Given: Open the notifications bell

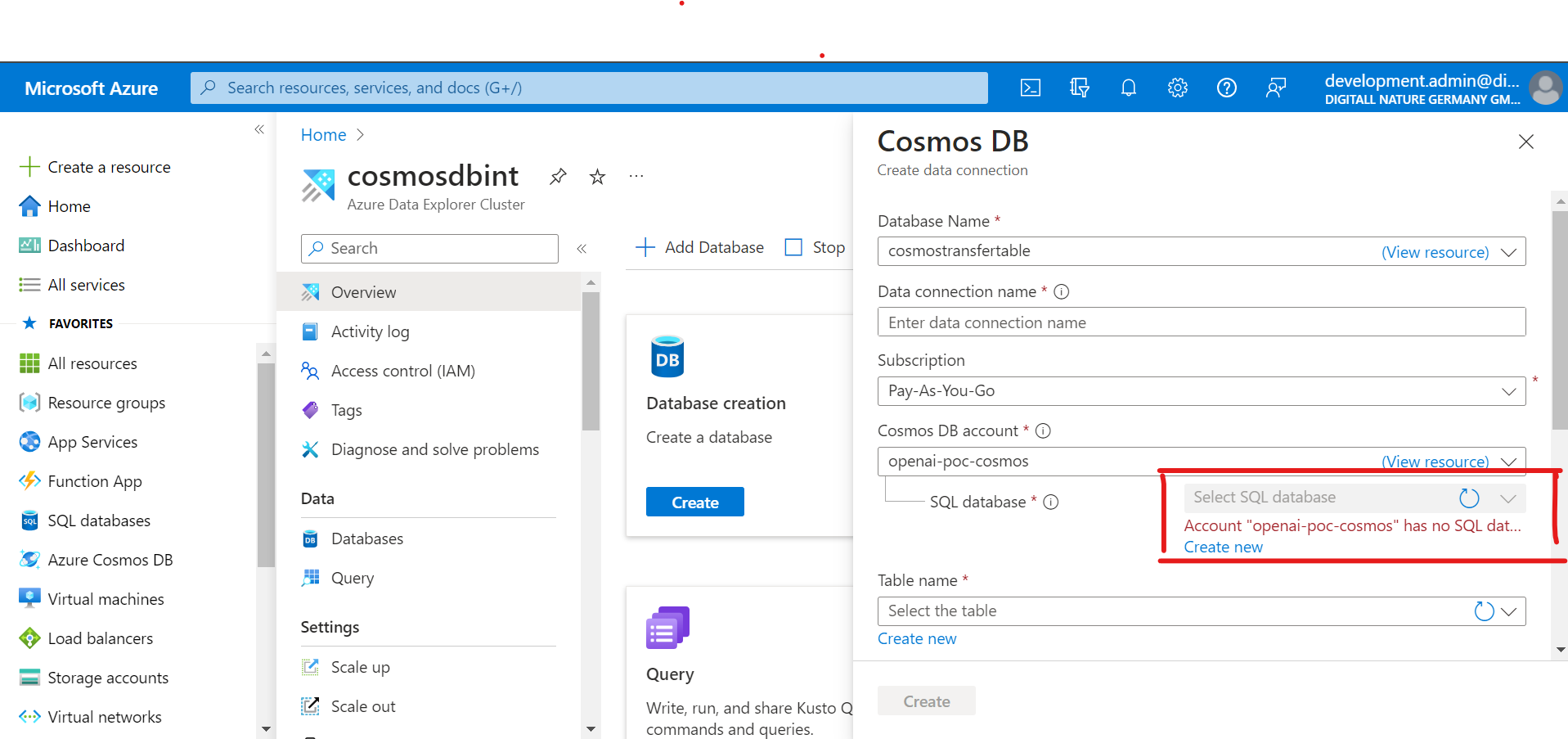Looking at the screenshot, I should click(x=1128, y=88).
